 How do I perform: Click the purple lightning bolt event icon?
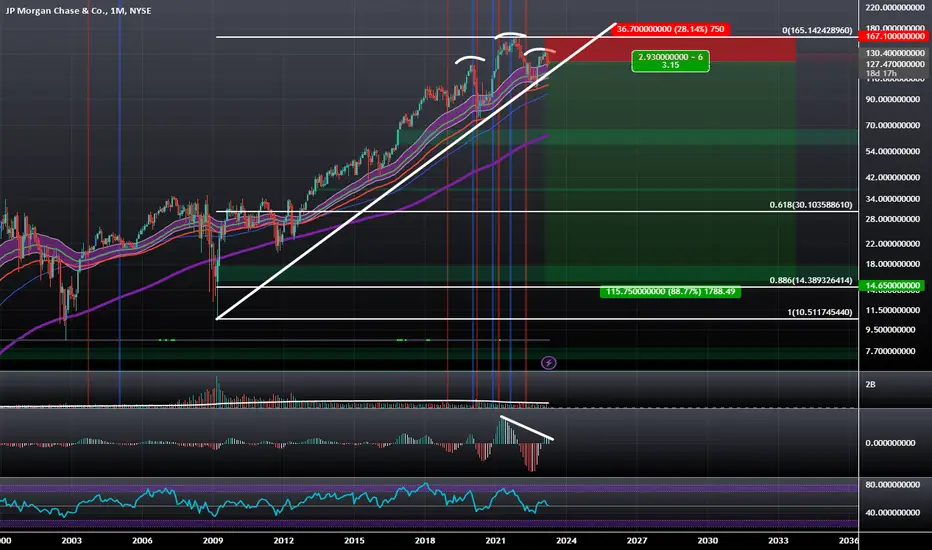tap(549, 363)
